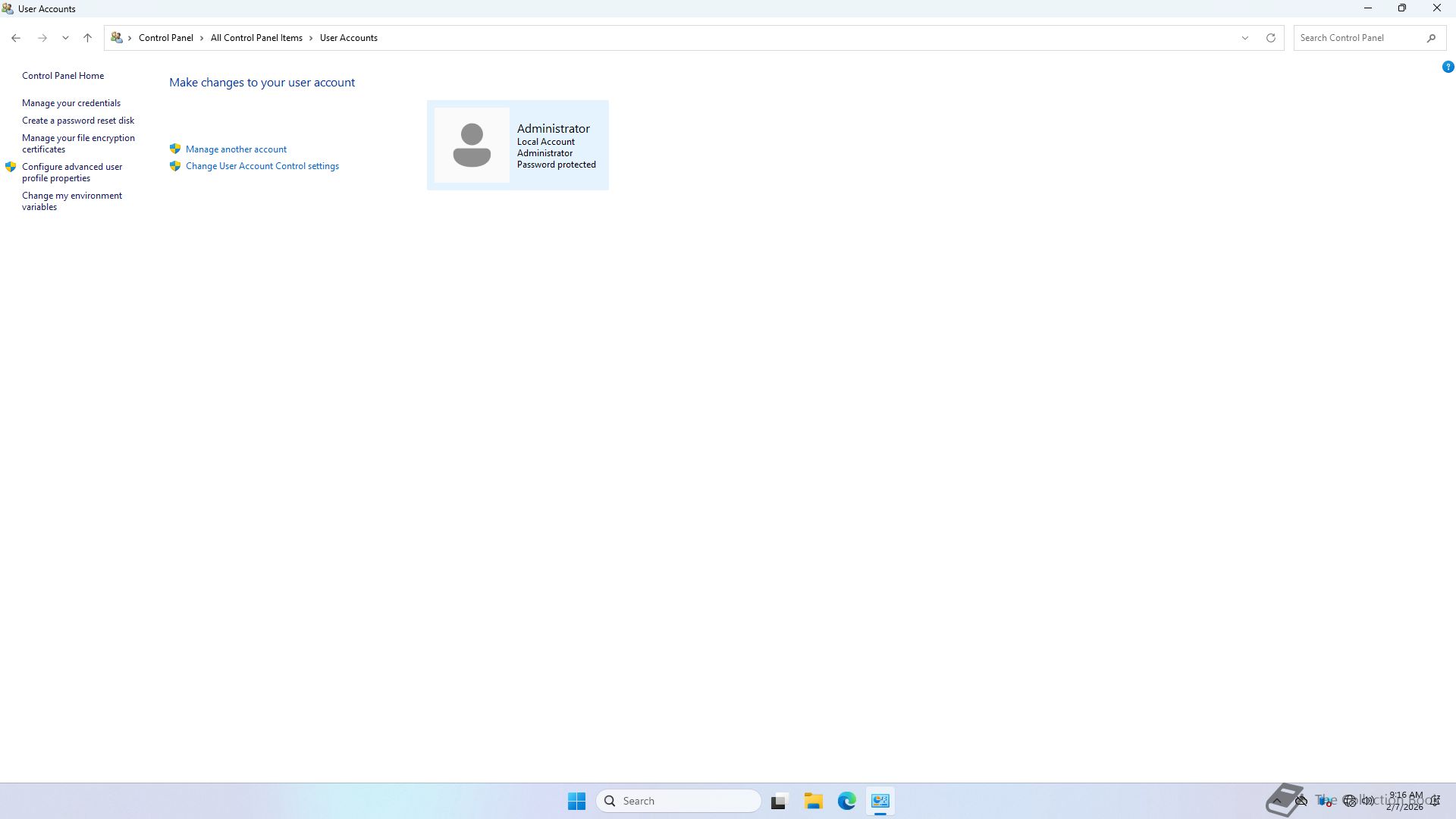Screen dimensions: 1456x819
Task: Go up one folder level
Action: (x=87, y=38)
